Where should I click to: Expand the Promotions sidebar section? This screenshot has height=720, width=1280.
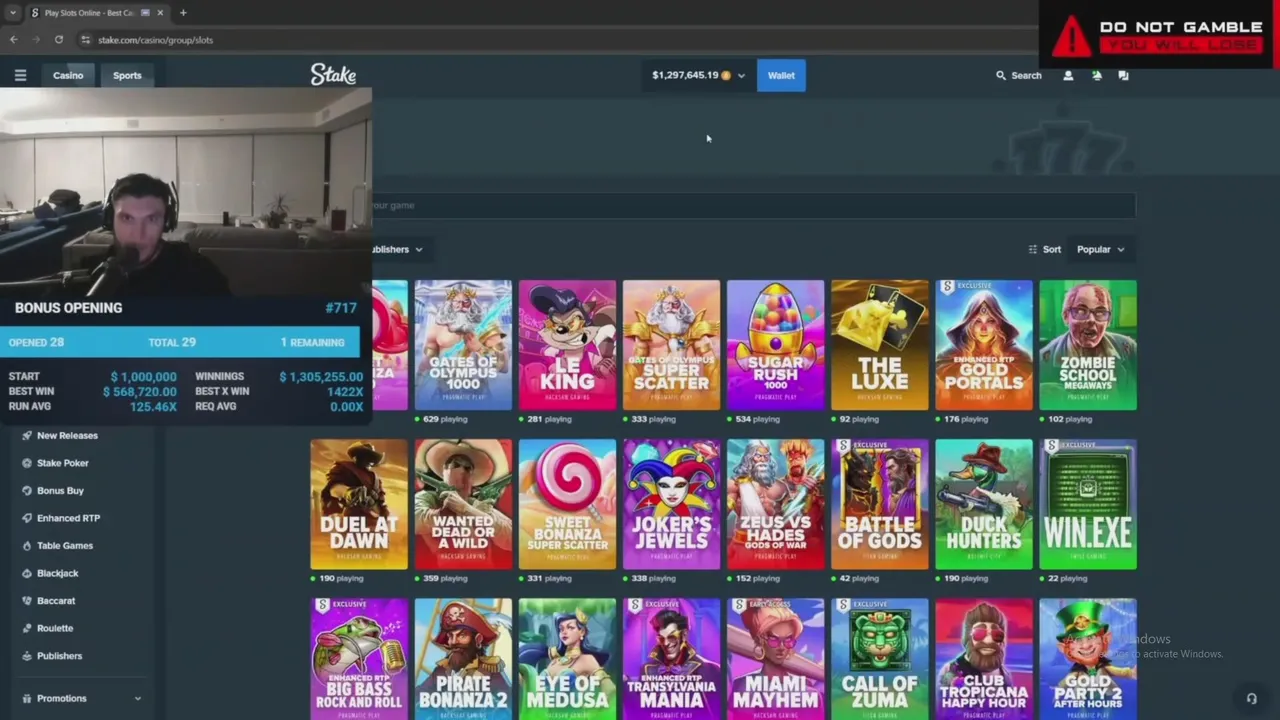point(138,698)
